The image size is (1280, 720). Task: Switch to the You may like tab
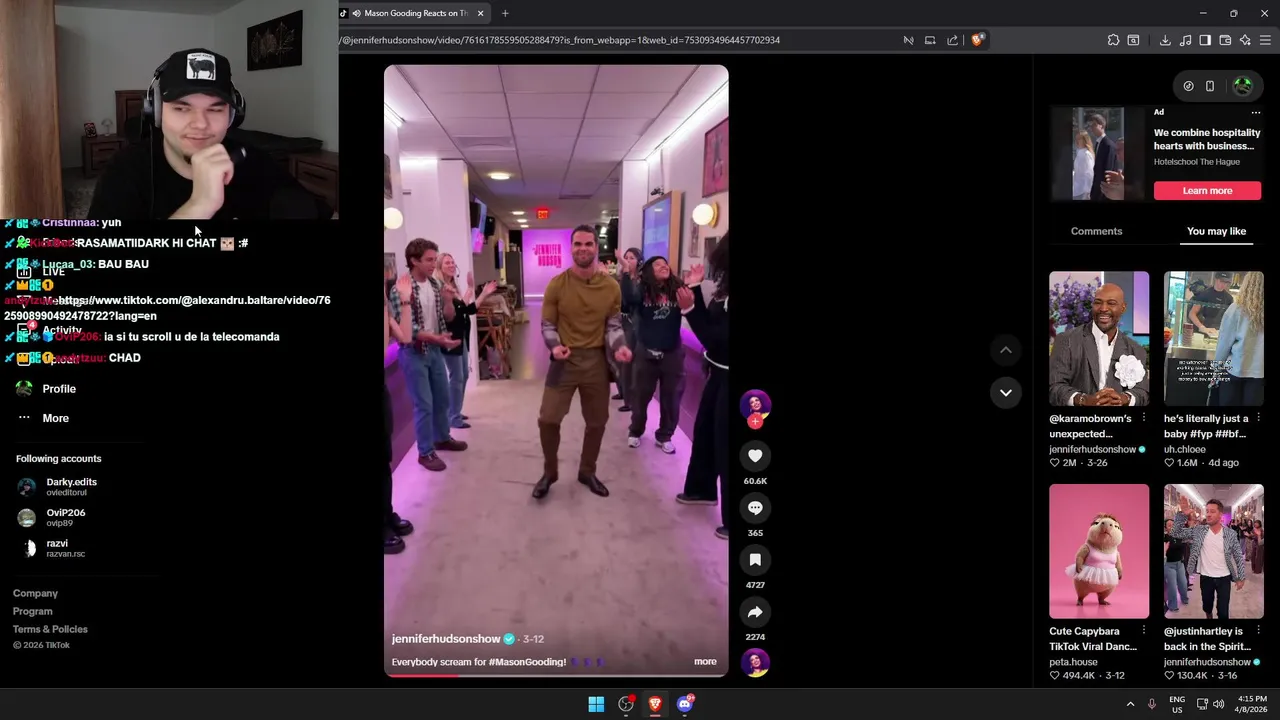tap(1216, 231)
